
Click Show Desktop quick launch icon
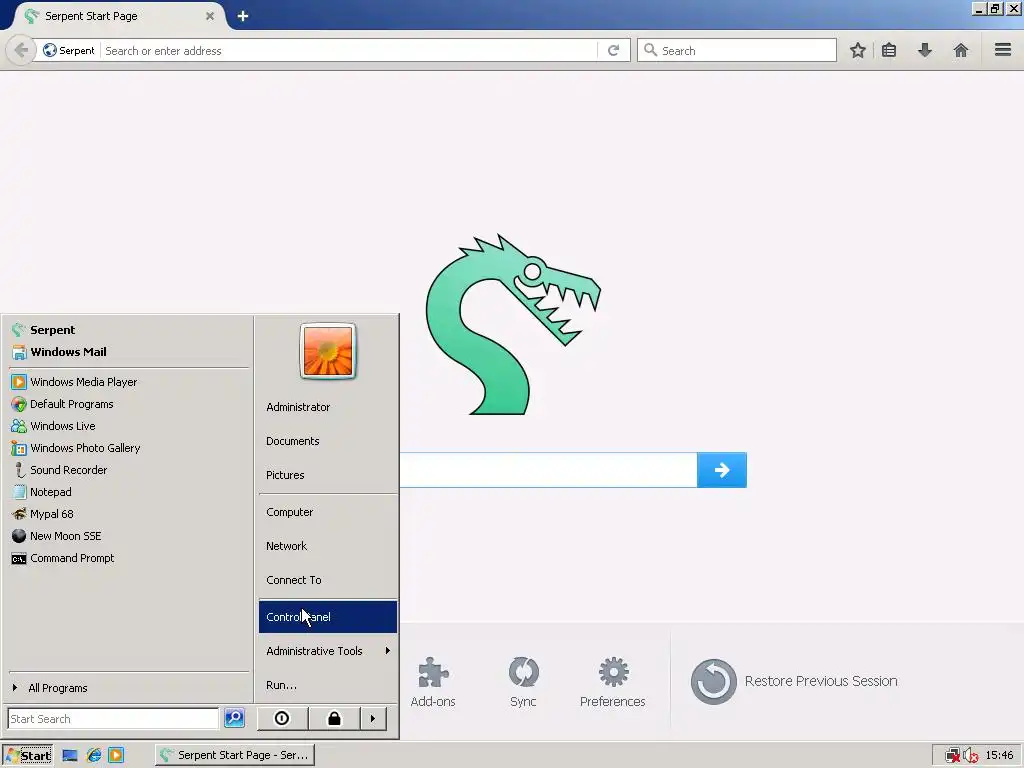click(70, 756)
